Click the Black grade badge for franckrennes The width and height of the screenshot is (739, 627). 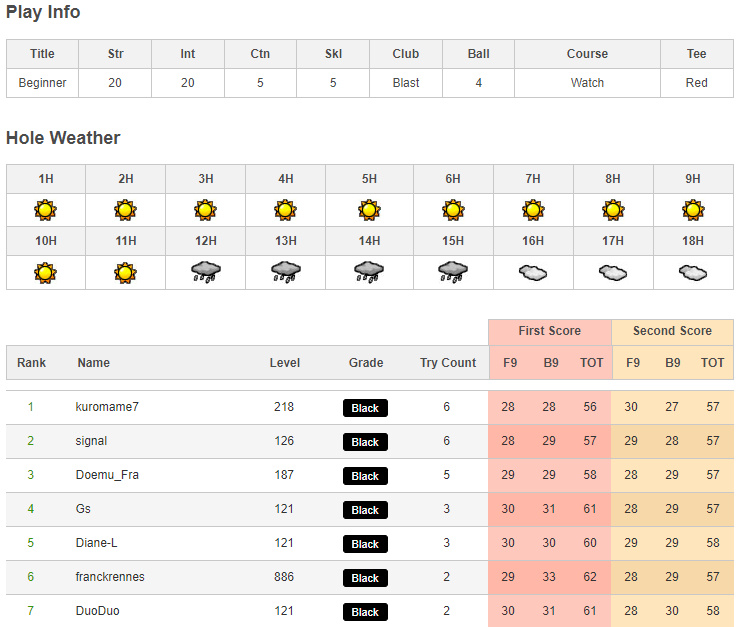point(365,578)
